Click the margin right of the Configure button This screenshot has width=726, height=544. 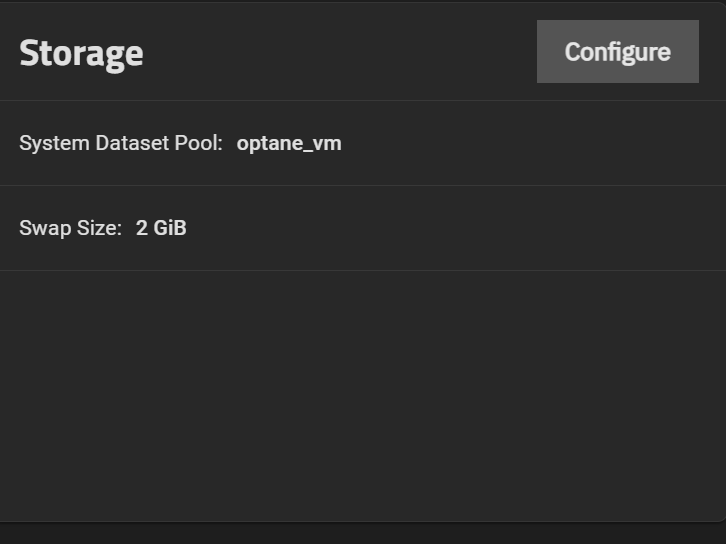pyautogui.click(x=712, y=52)
